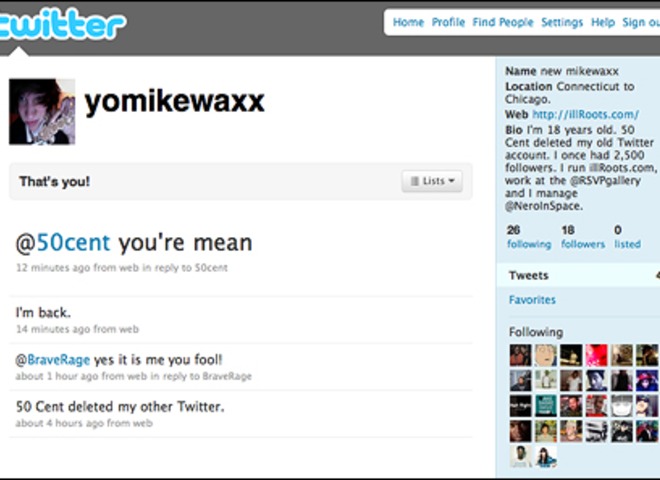Open the listed count link

click(627, 237)
